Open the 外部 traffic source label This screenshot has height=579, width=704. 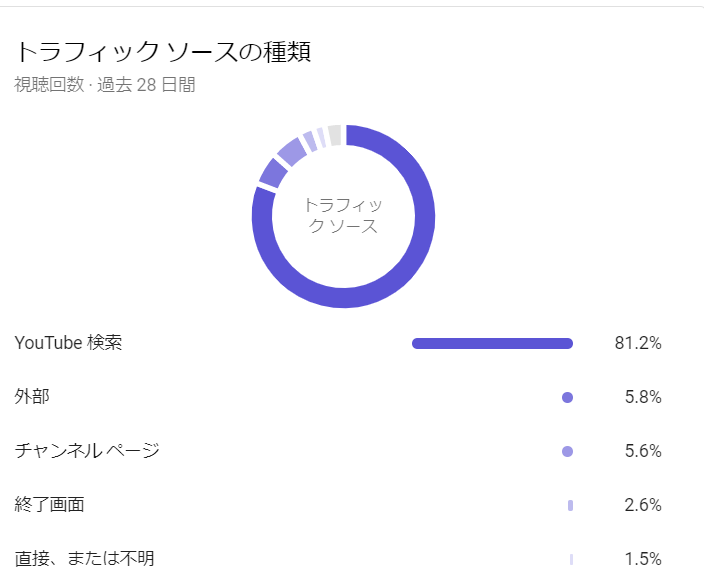pyautogui.click(x=32, y=397)
